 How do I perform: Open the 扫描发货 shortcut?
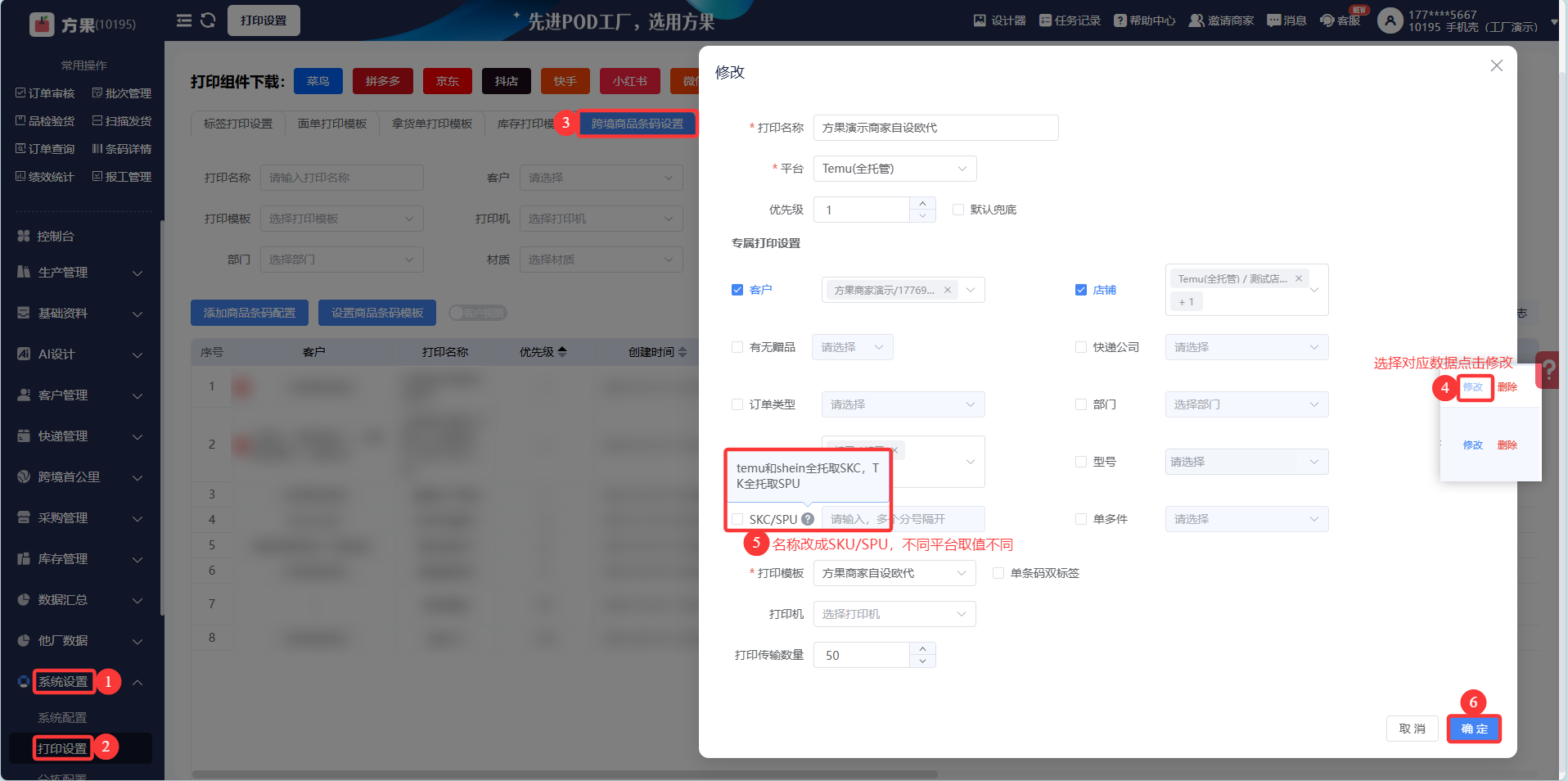click(122, 121)
